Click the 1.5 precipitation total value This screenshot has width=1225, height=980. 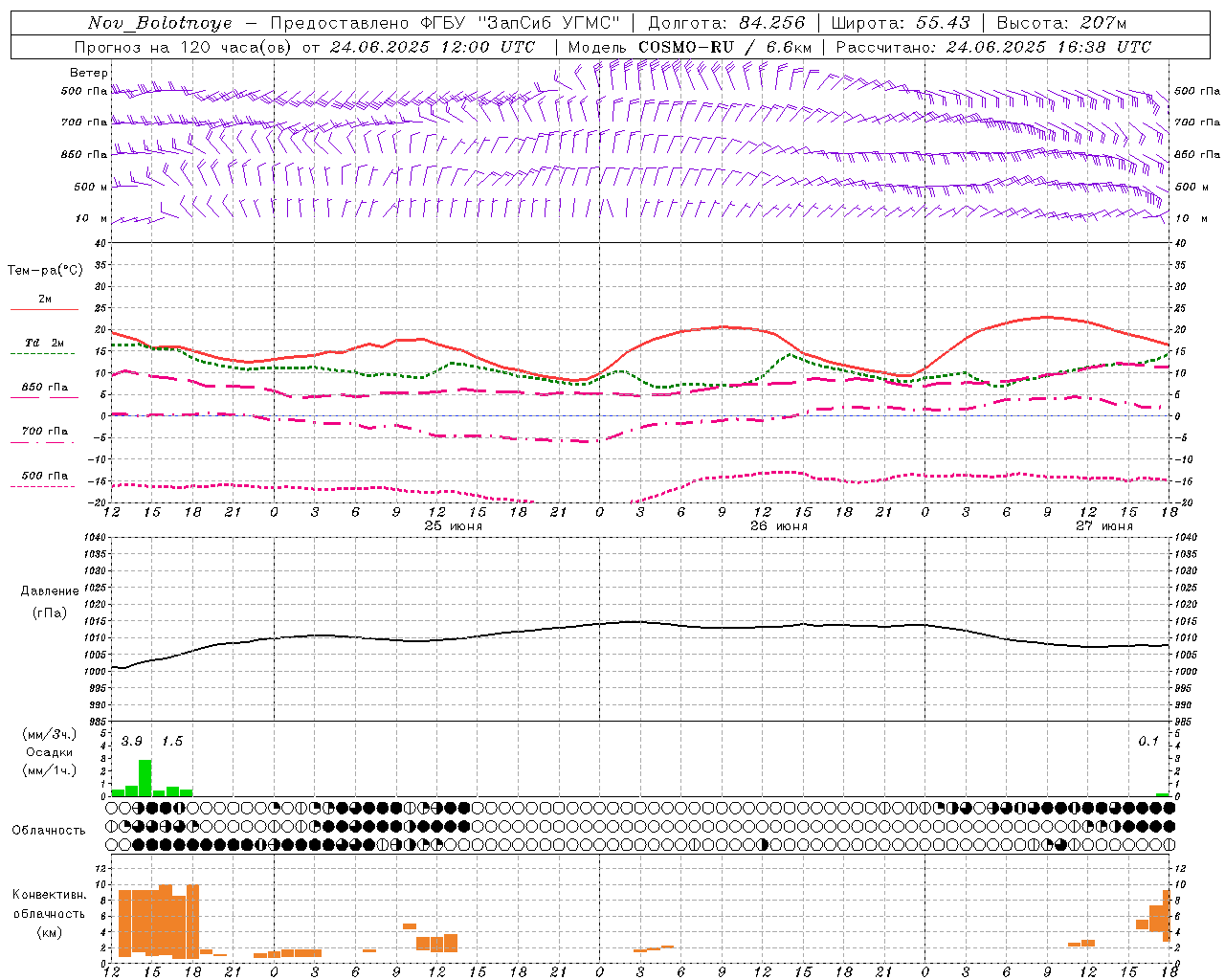(172, 742)
